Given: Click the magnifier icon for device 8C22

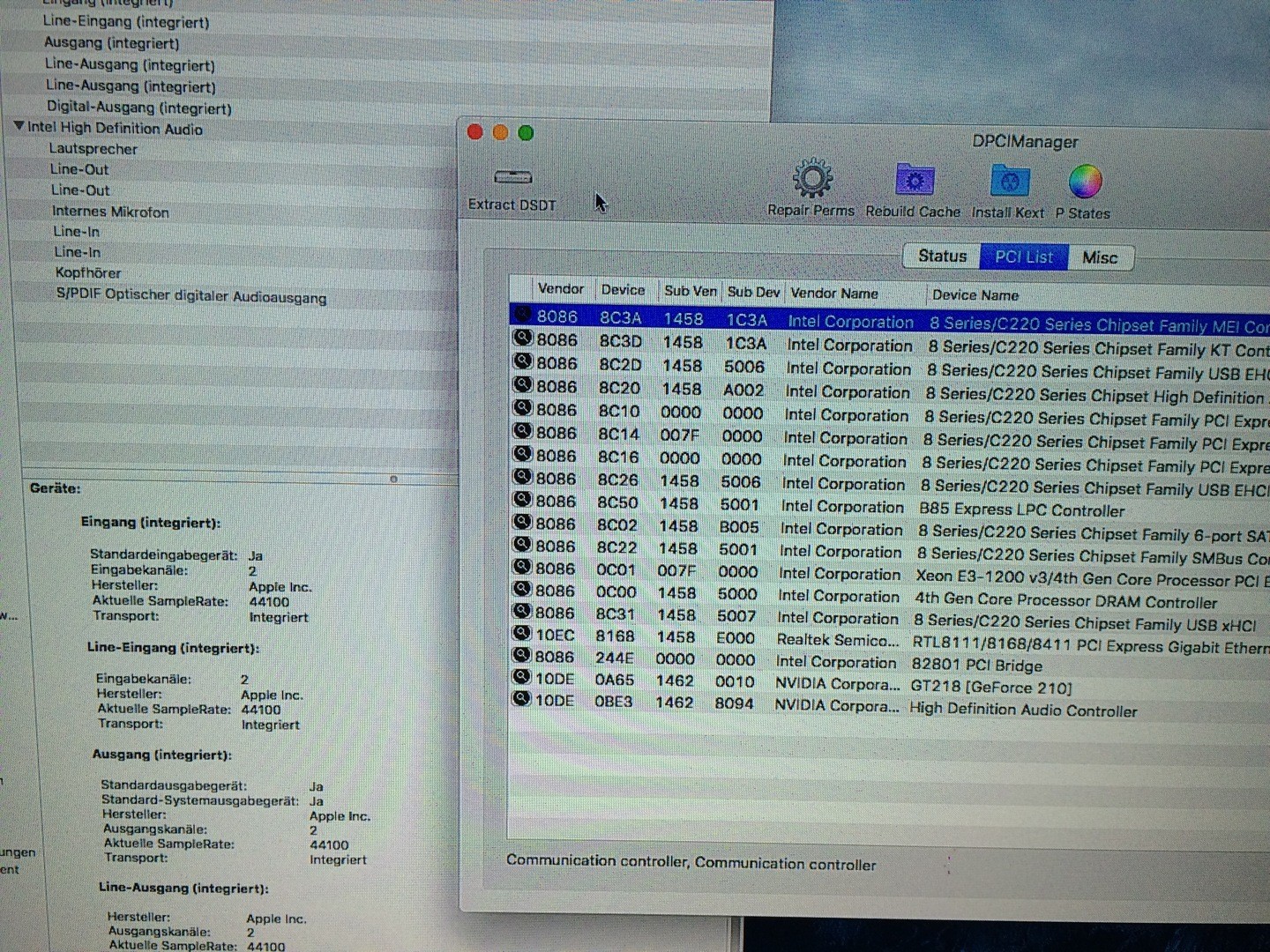Looking at the screenshot, I should [522, 545].
